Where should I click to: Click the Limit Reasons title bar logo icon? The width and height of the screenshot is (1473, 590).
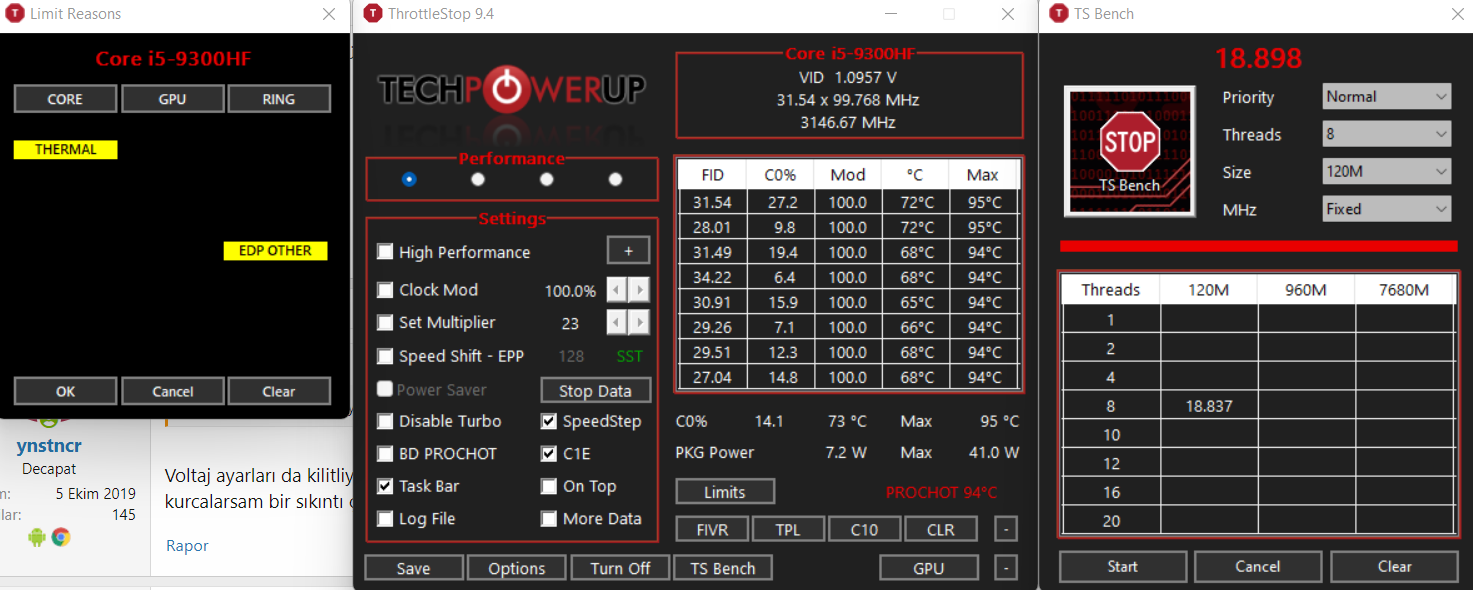15,14
